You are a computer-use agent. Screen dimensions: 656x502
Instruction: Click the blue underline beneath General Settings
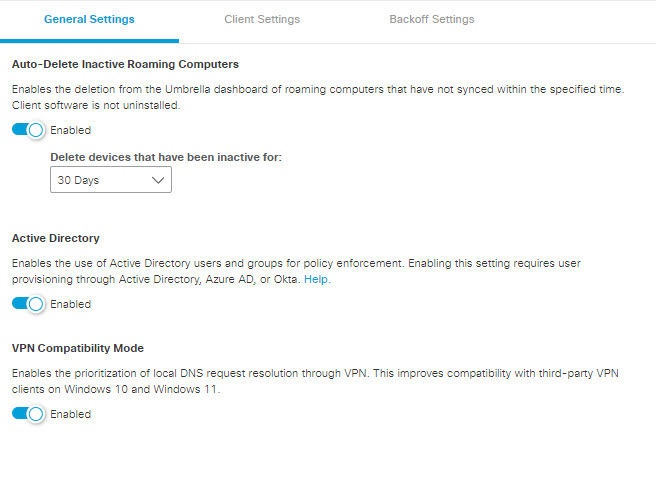[89, 41]
